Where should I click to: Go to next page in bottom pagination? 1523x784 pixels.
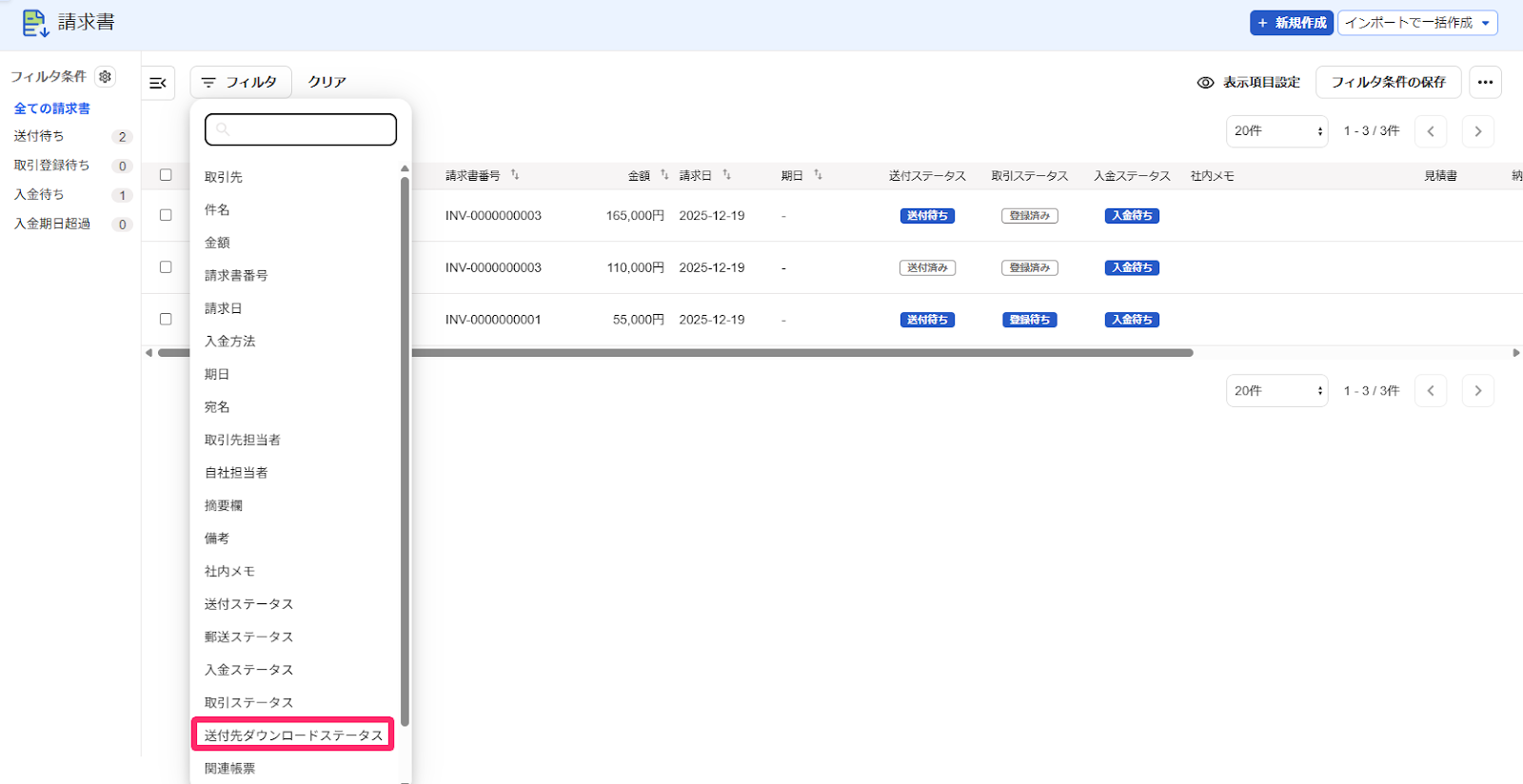coord(1477,391)
